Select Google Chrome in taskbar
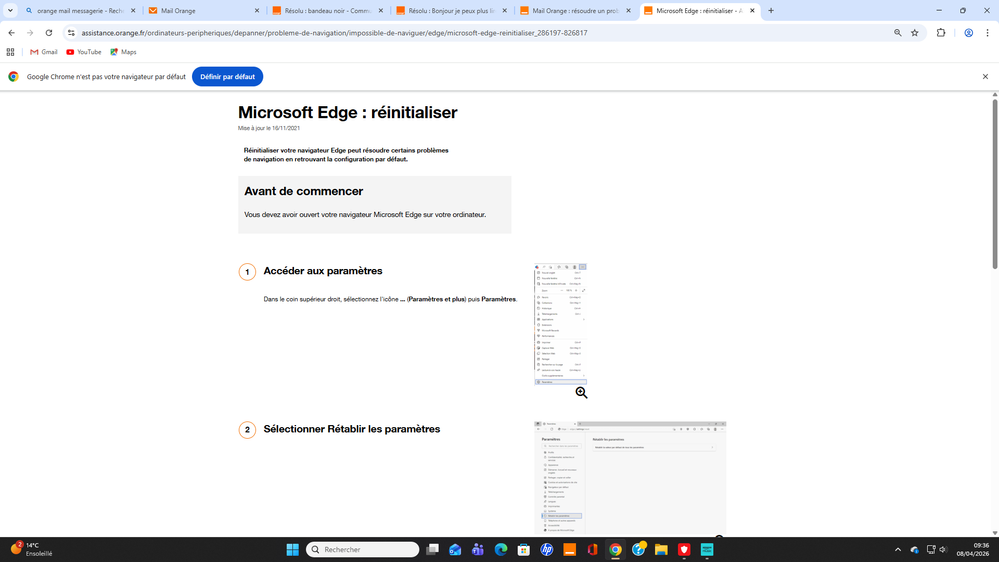Screen dimensions: 999x562 click(615, 549)
